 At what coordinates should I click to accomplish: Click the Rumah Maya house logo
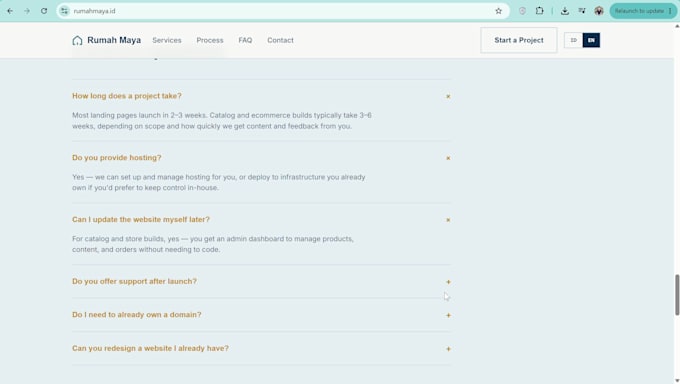(x=77, y=40)
